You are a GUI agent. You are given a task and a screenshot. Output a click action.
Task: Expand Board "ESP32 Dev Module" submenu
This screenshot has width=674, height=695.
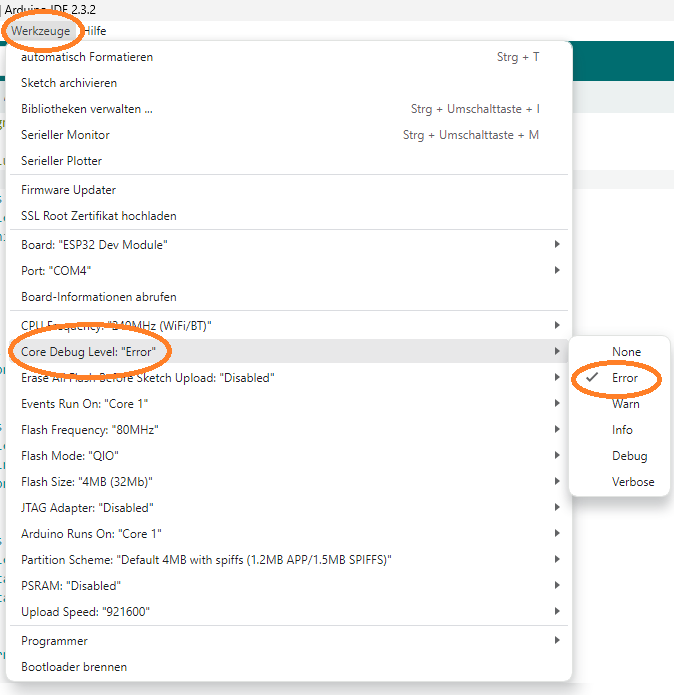click(288, 245)
